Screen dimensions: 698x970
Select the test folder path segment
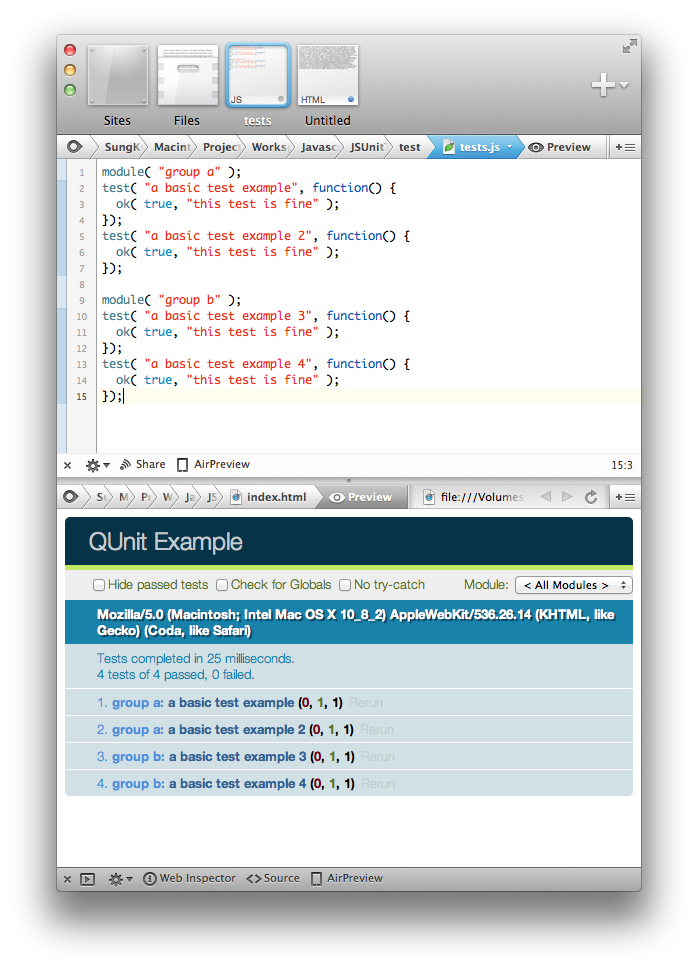410,147
